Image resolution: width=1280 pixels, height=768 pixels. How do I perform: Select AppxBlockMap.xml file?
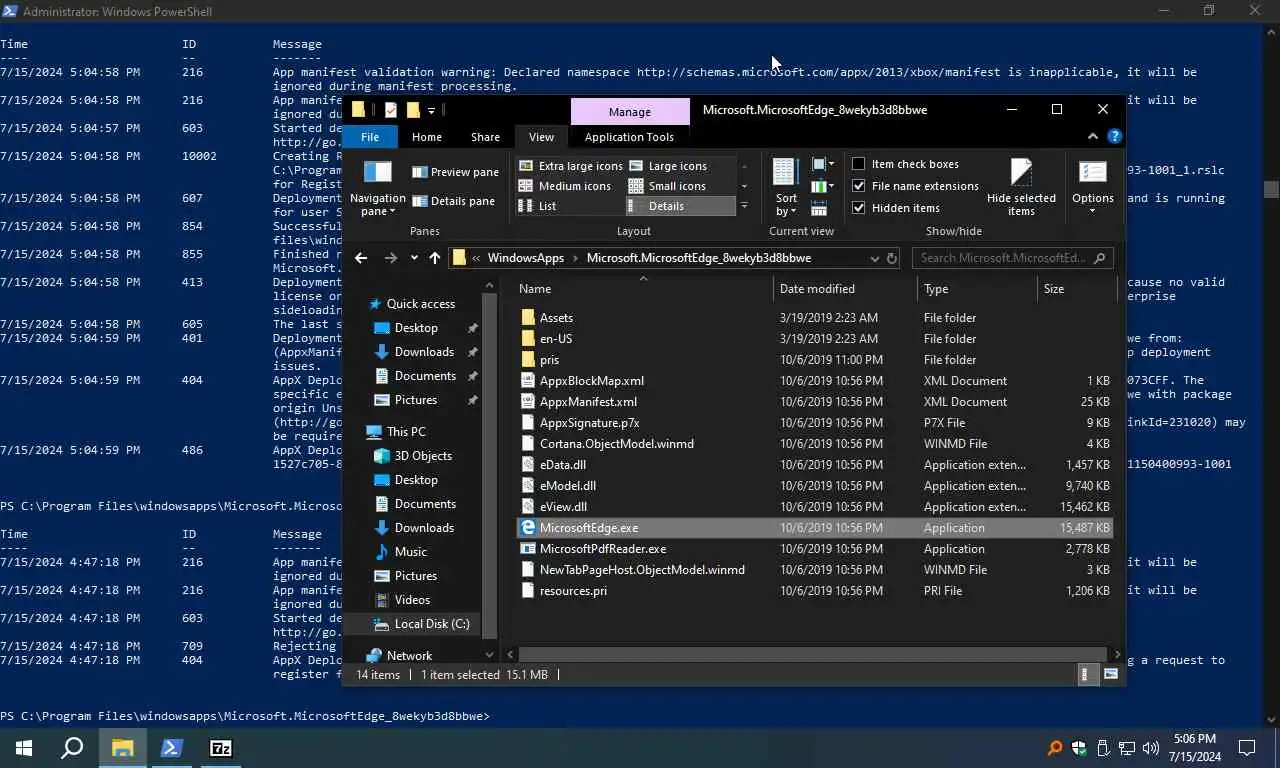[x=814, y=381]
